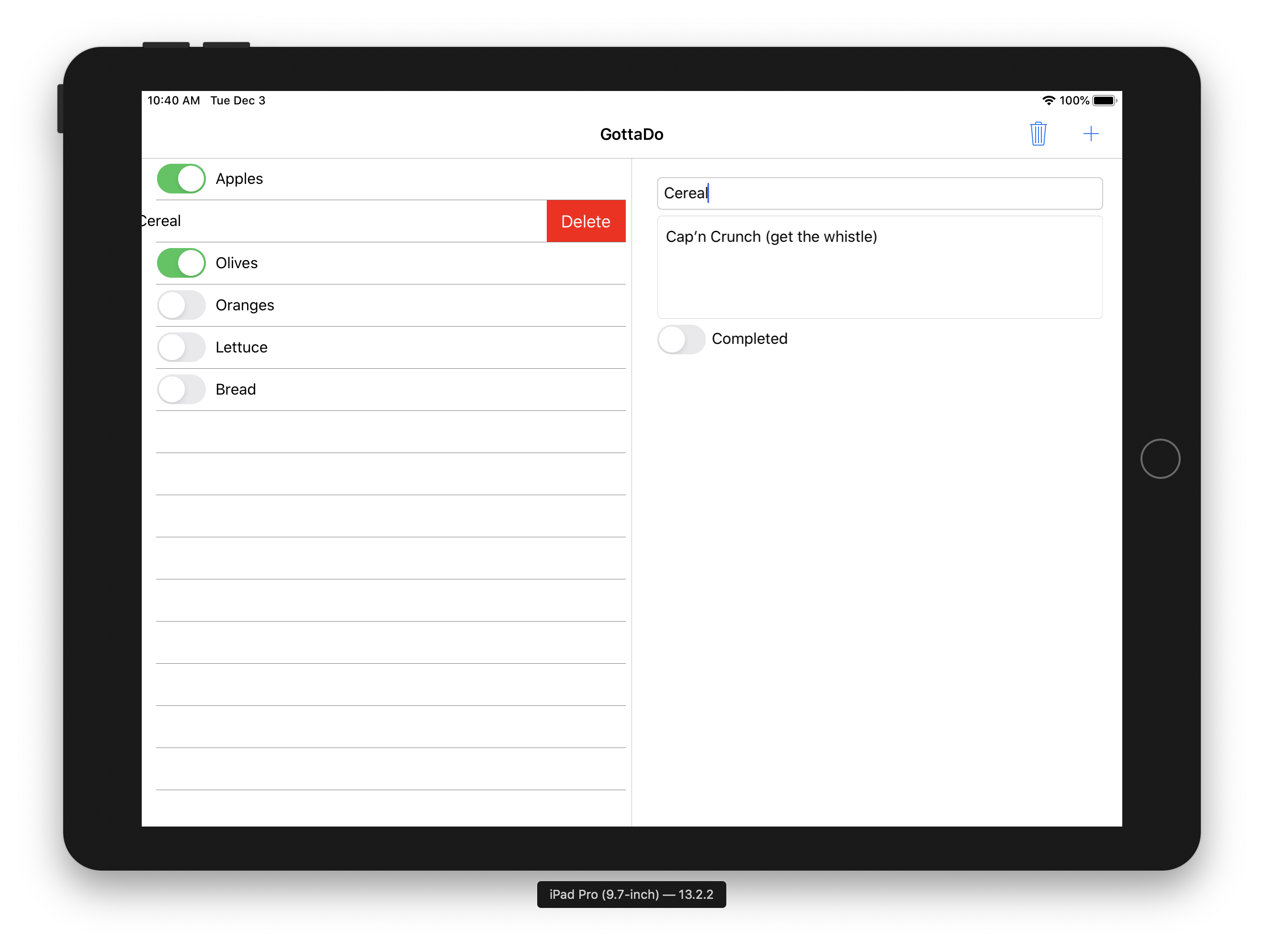The width and height of the screenshot is (1264, 952).
Task: Select the Cereal row in list
Action: point(343,221)
